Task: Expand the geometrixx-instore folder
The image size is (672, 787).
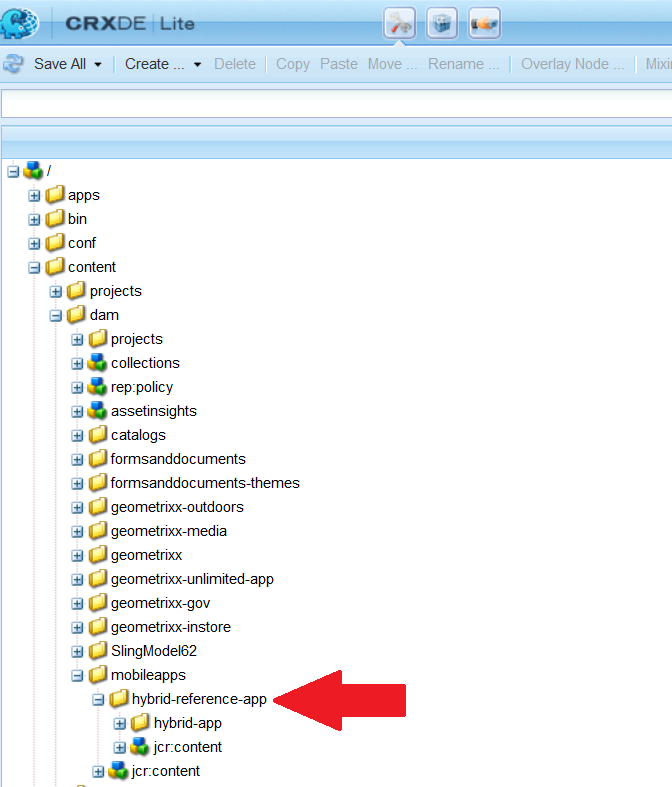Action: 77,628
